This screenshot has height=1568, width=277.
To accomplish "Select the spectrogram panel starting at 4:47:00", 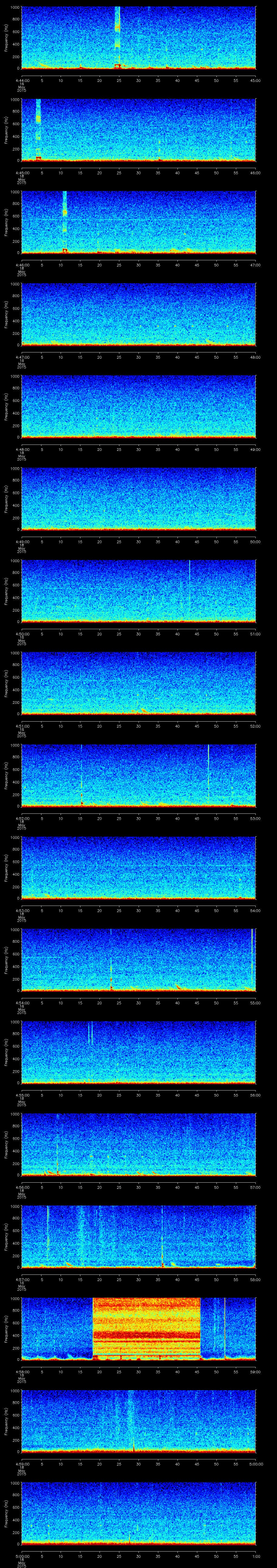I will pyautogui.click(x=138, y=315).
